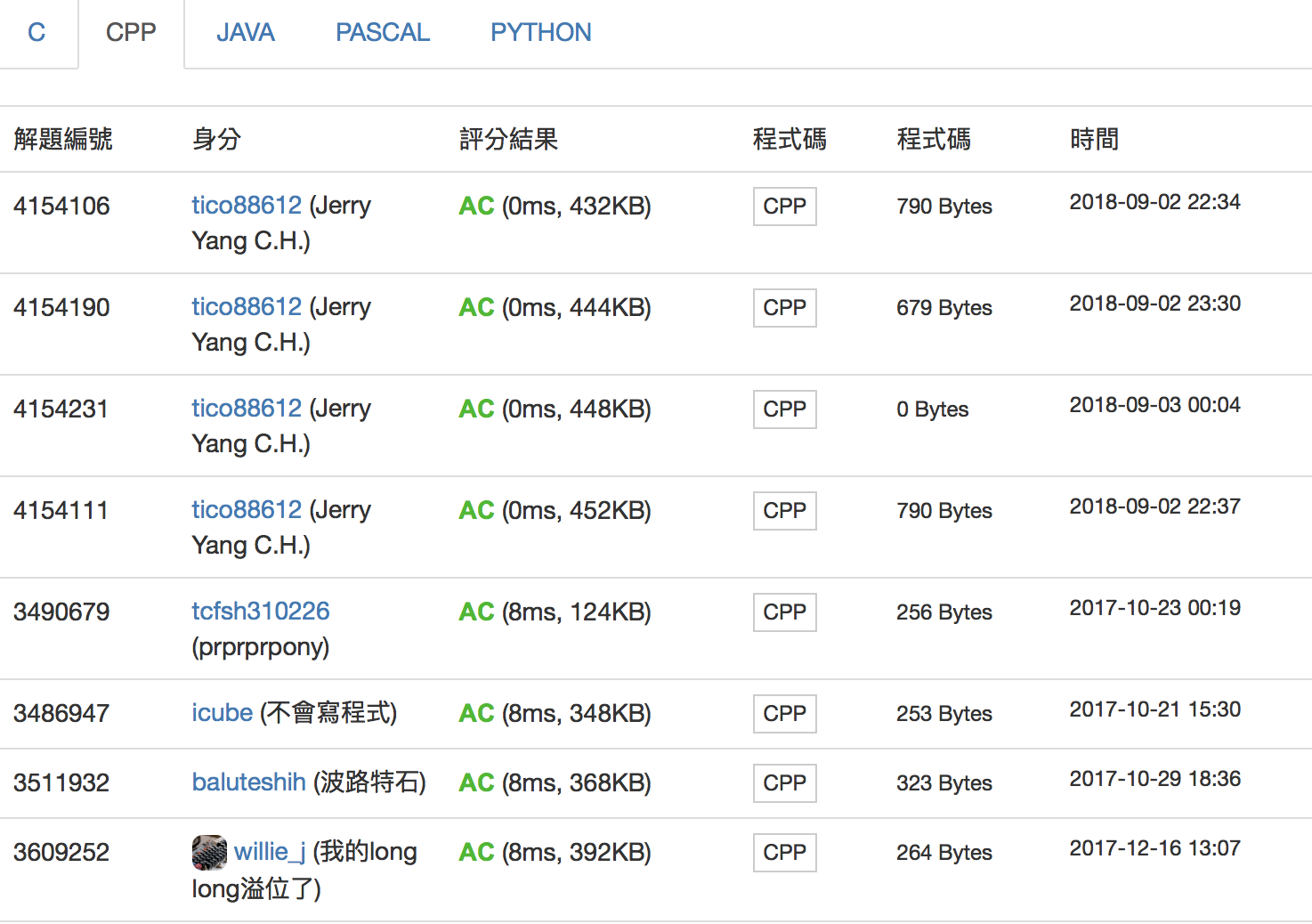
Task: Show CPP code for submission 3490679
Action: pos(784,612)
